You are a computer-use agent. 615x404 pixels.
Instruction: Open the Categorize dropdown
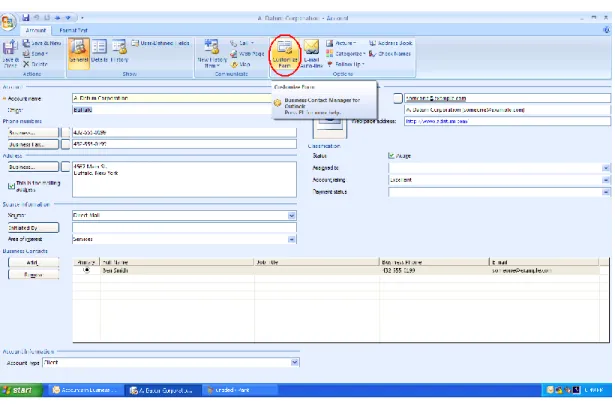[x=346, y=54]
